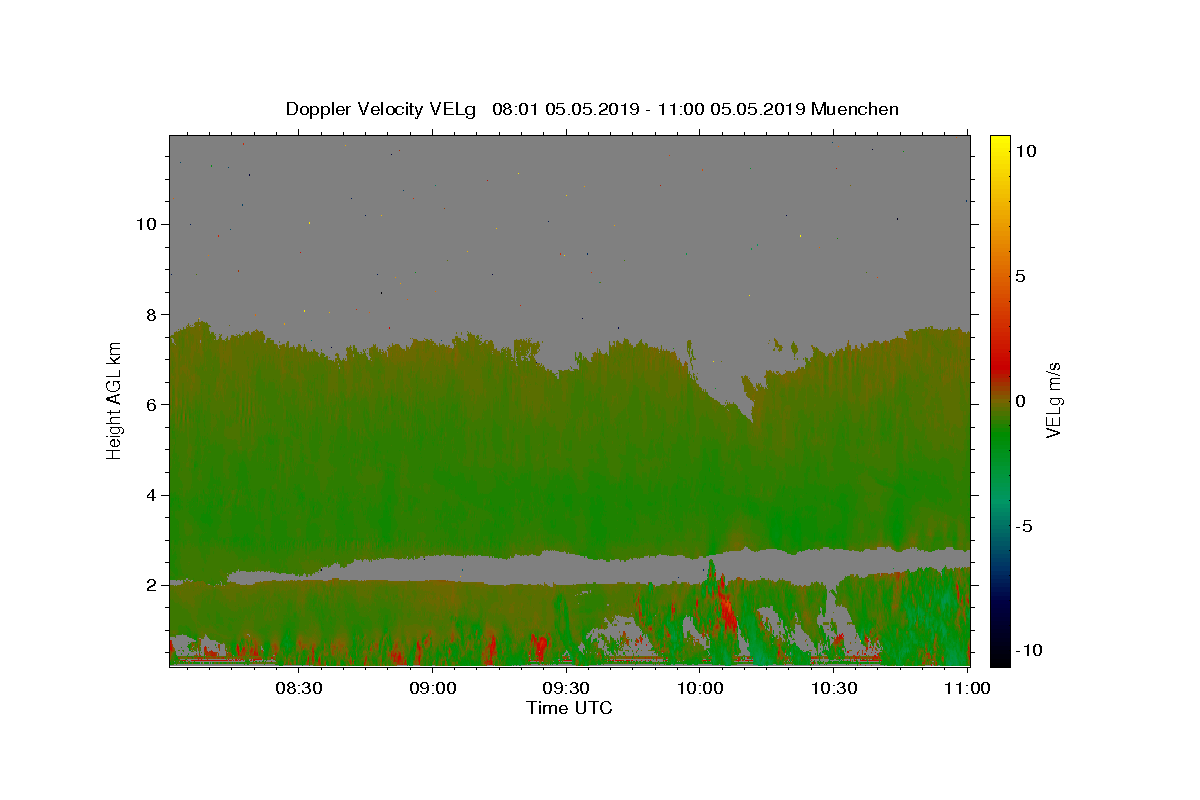Image resolution: width=1200 pixels, height=800 pixels.
Task: Click the 09:00 time tick label
Action: click(432, 688)
